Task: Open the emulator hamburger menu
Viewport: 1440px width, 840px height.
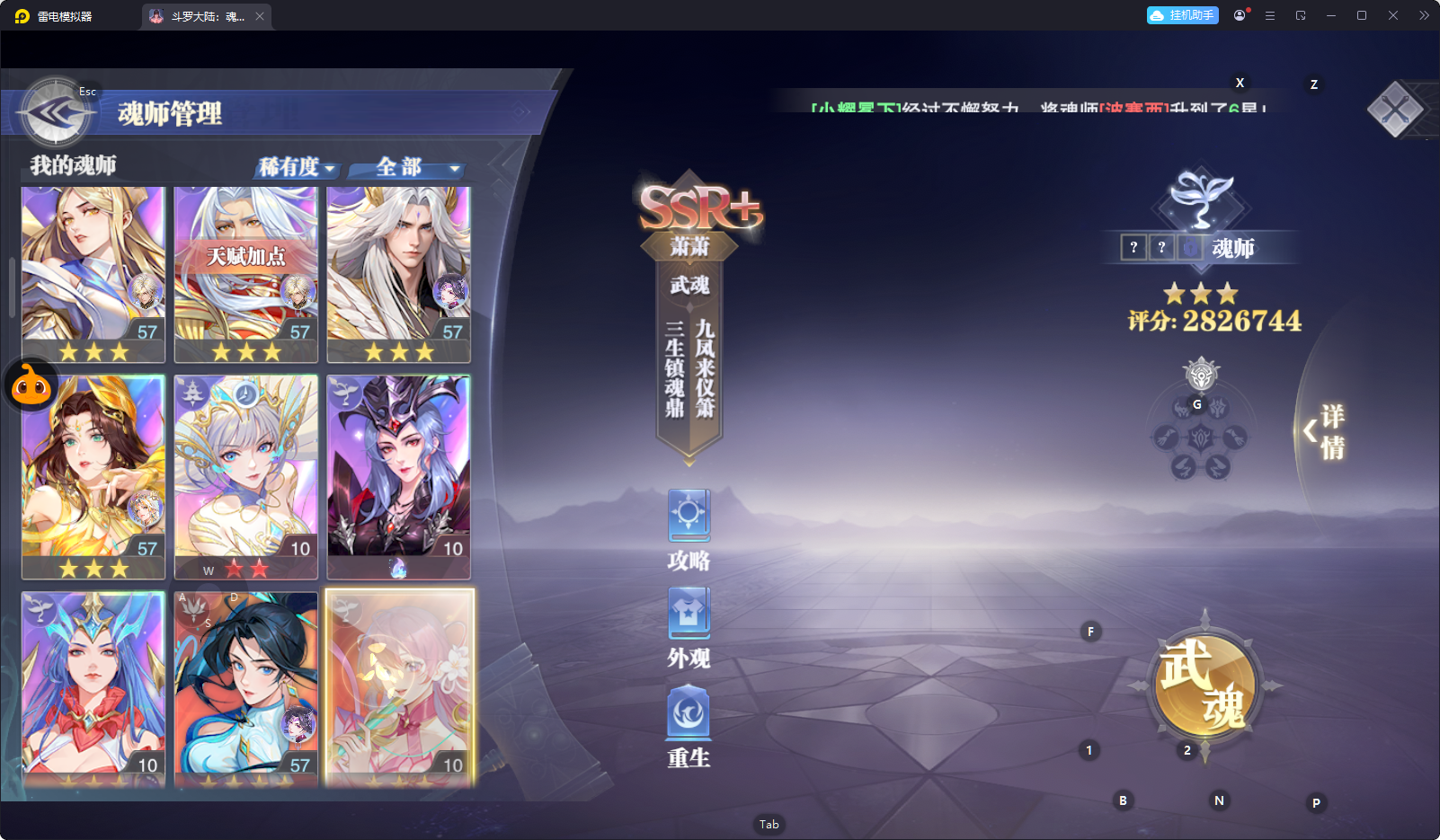Action: pyautogui.click(x=1270, y=15)
